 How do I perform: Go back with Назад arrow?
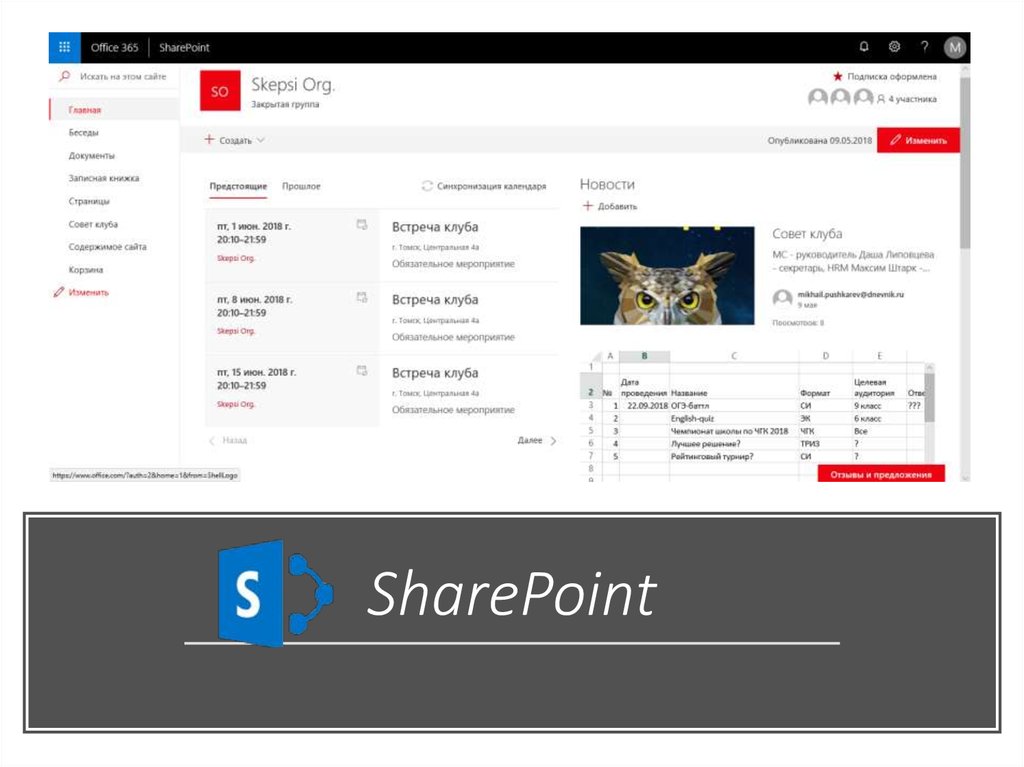tap(211, 440)
